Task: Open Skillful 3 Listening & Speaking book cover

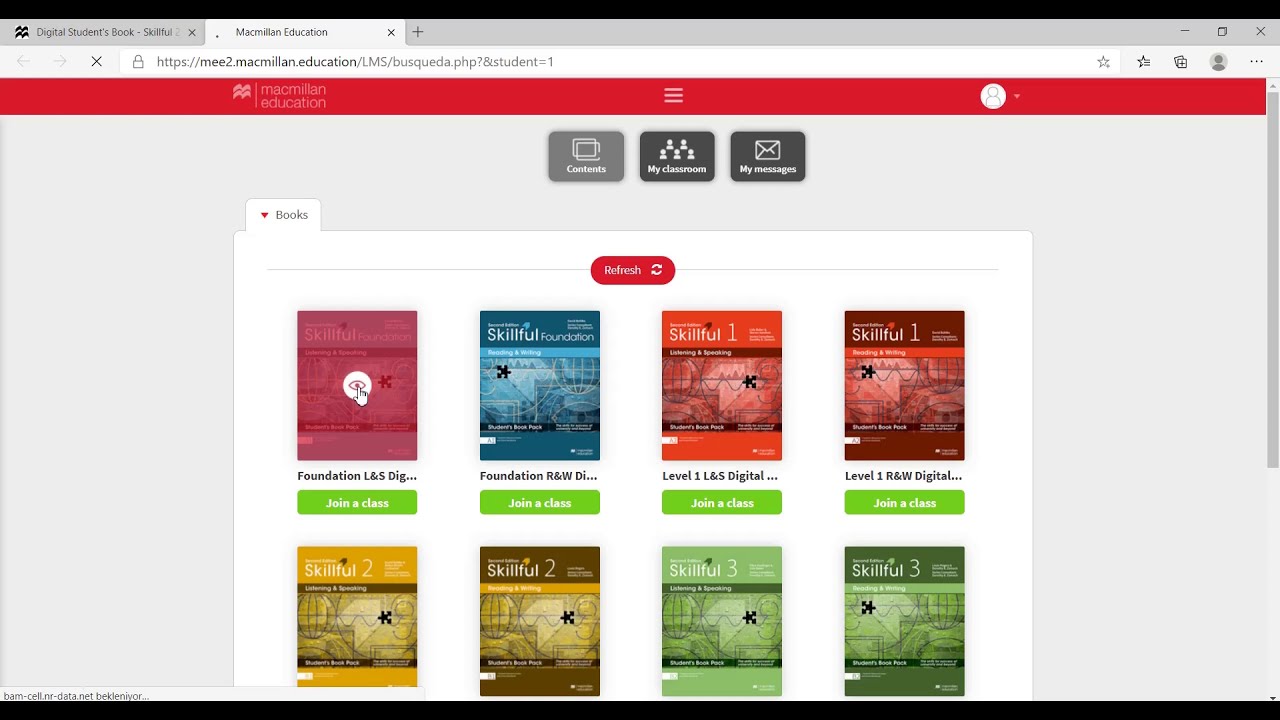Action: (x=722, y=621)
